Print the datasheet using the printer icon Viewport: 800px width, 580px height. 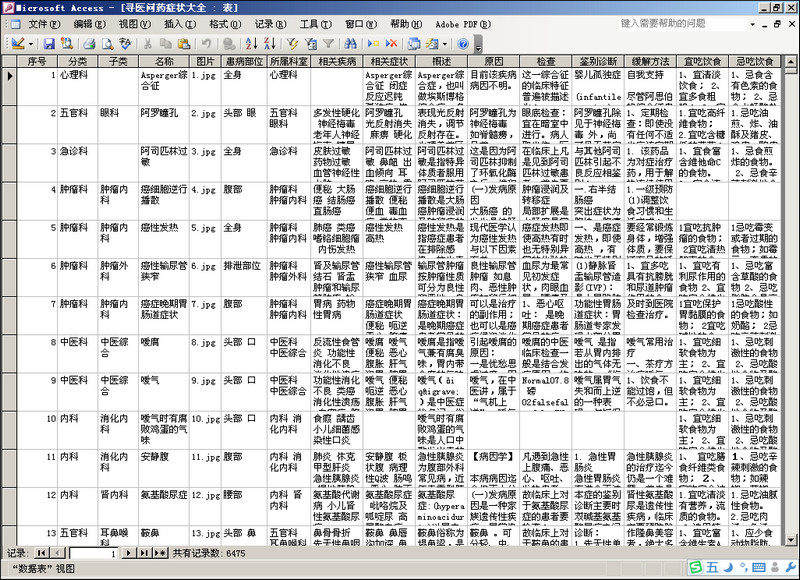pyautogui.click(x=89, y=44)
